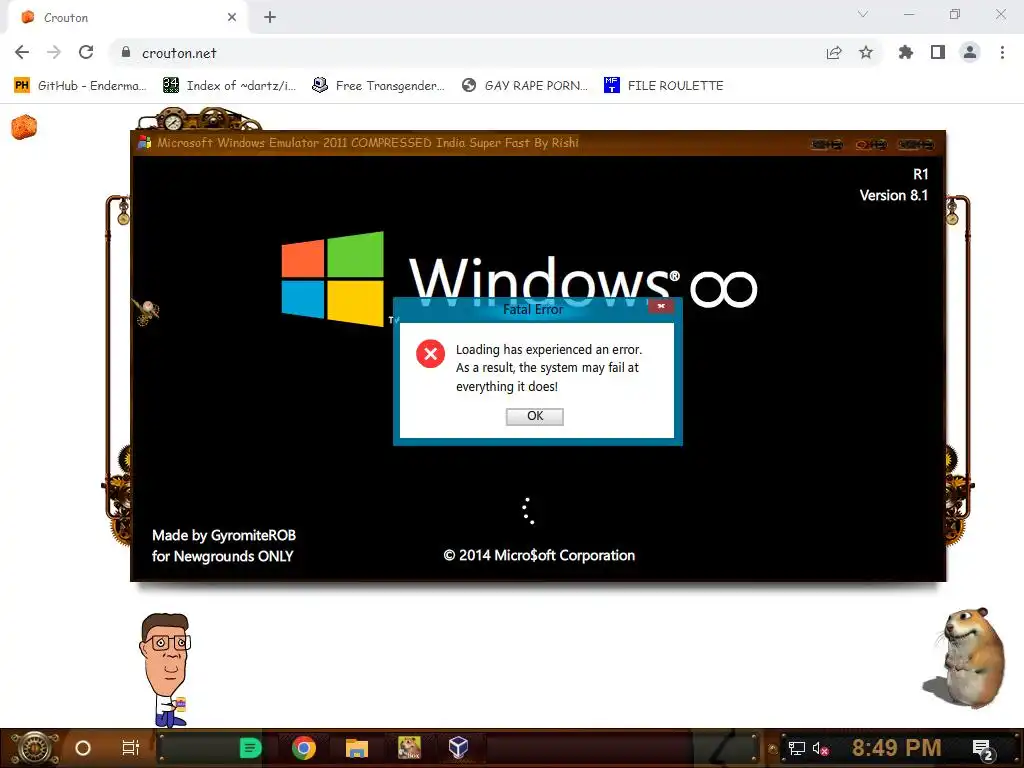Open the Box hamster app on taskbar
Viewport: 1024px width, 768px height.
[409, 748]
